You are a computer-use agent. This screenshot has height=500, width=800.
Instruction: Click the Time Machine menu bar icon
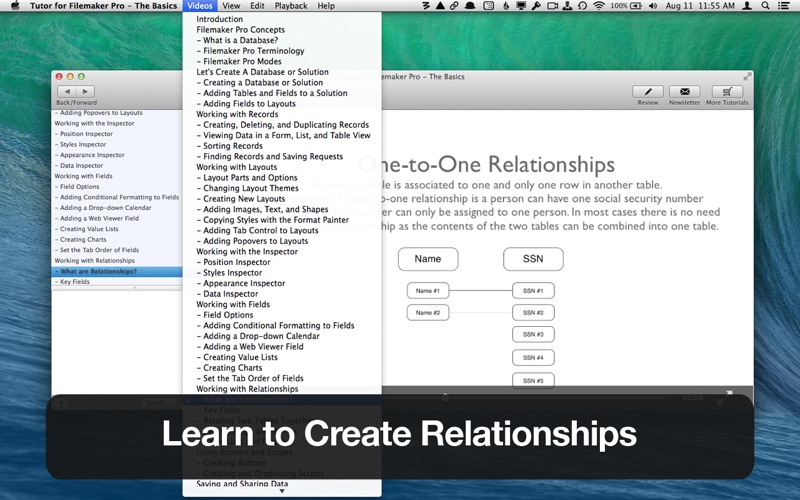tap(582, 6)
